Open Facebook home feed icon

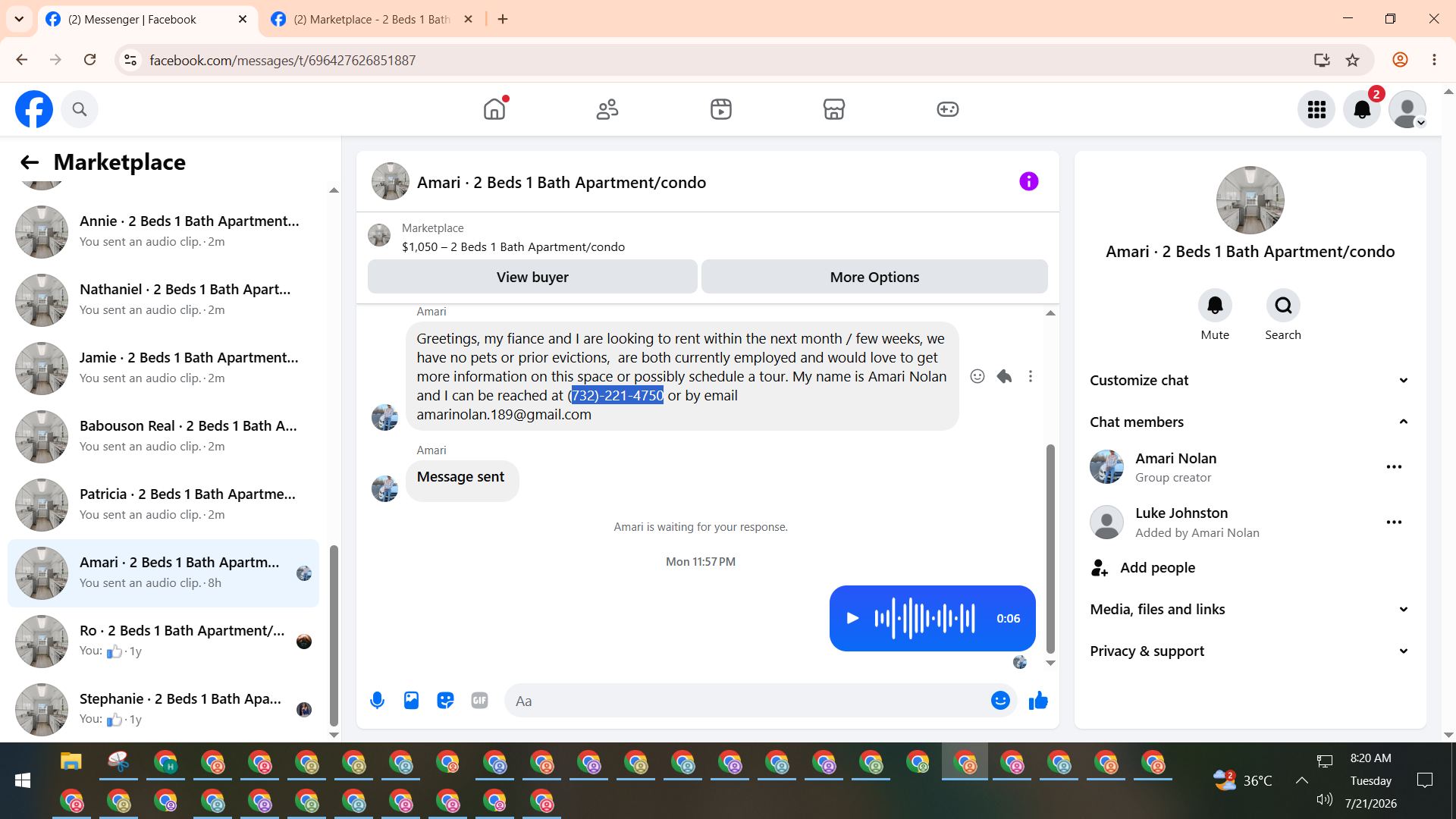coord(494,109)
